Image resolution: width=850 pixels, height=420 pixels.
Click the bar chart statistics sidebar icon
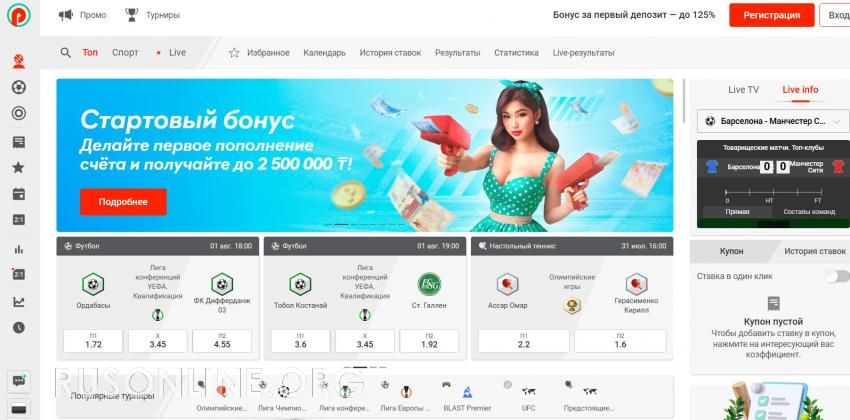pyautogui.click(x=18, y=249)
